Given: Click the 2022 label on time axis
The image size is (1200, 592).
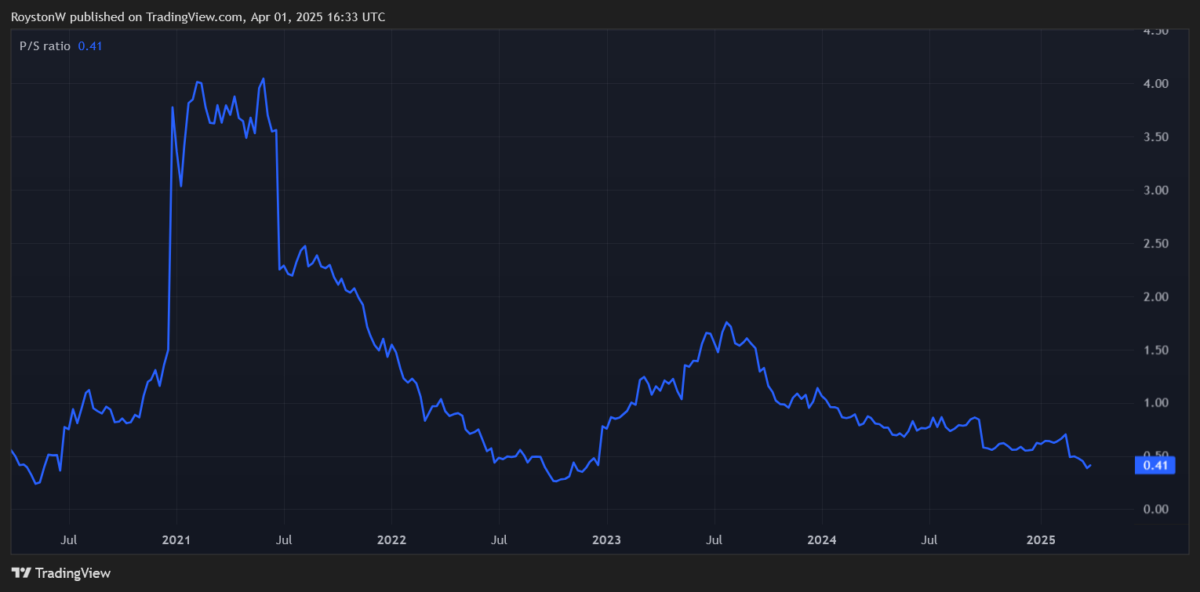Looking at the screenshot, I should (x=391, y=540).
